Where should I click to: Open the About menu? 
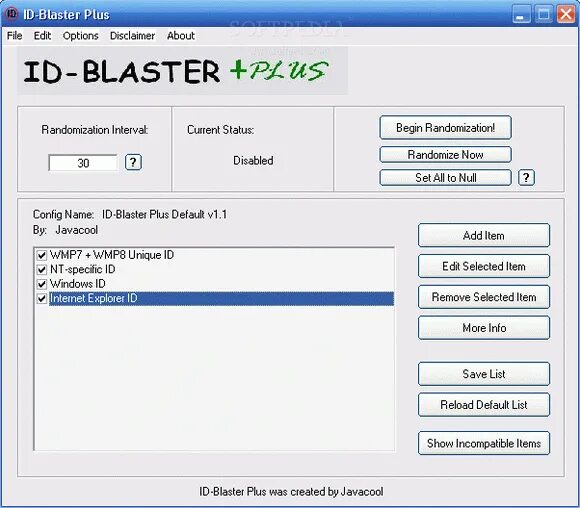(x=181, y=36)
